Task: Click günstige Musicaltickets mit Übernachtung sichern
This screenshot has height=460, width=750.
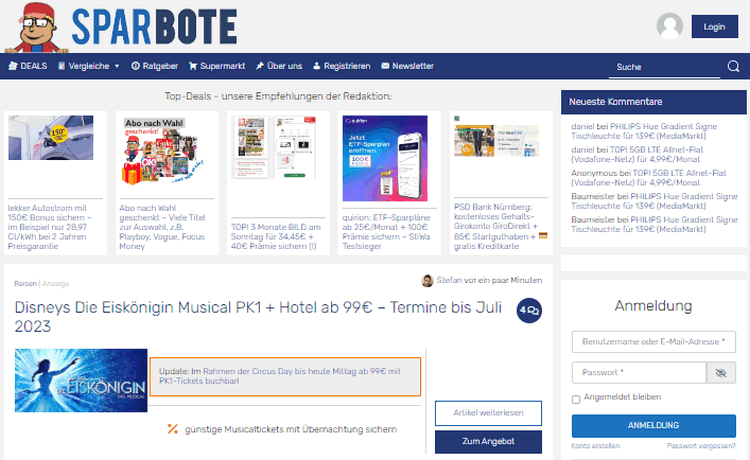Action: [x=291, y=429]
